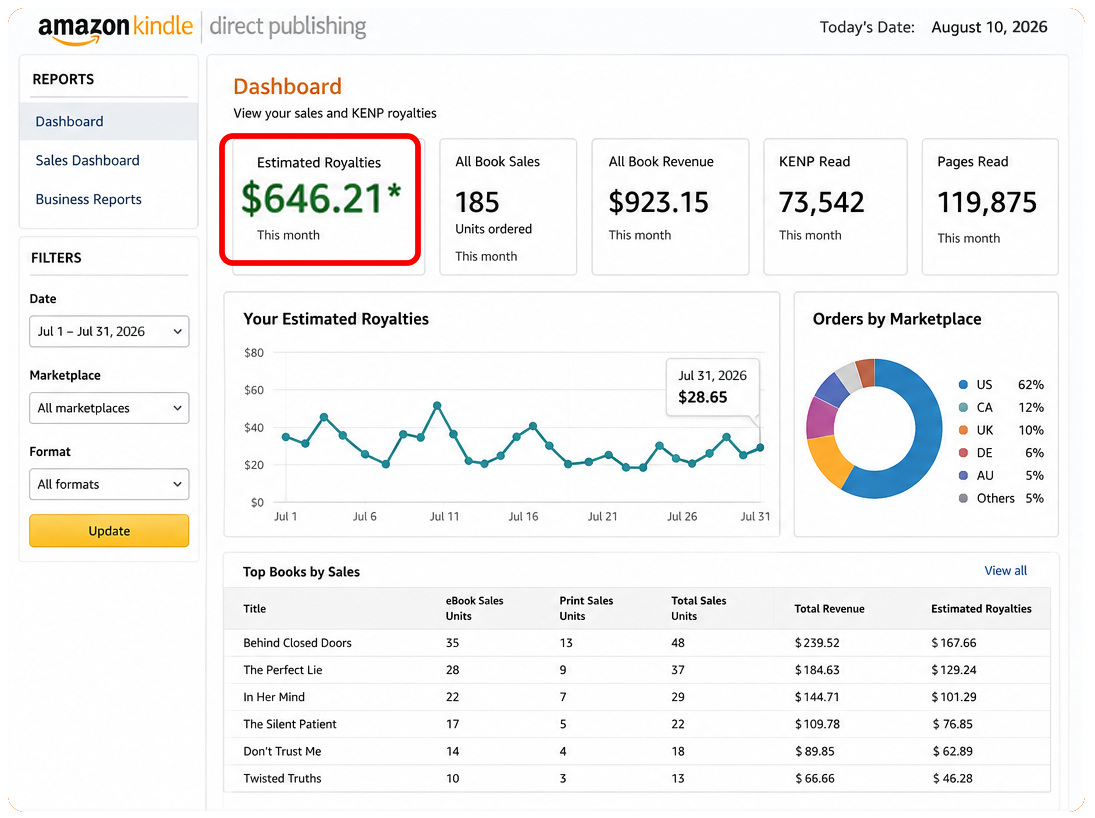This screenshot has width=1095, height=818.
Task: Select the In Her Mind title
Action: 274,697
